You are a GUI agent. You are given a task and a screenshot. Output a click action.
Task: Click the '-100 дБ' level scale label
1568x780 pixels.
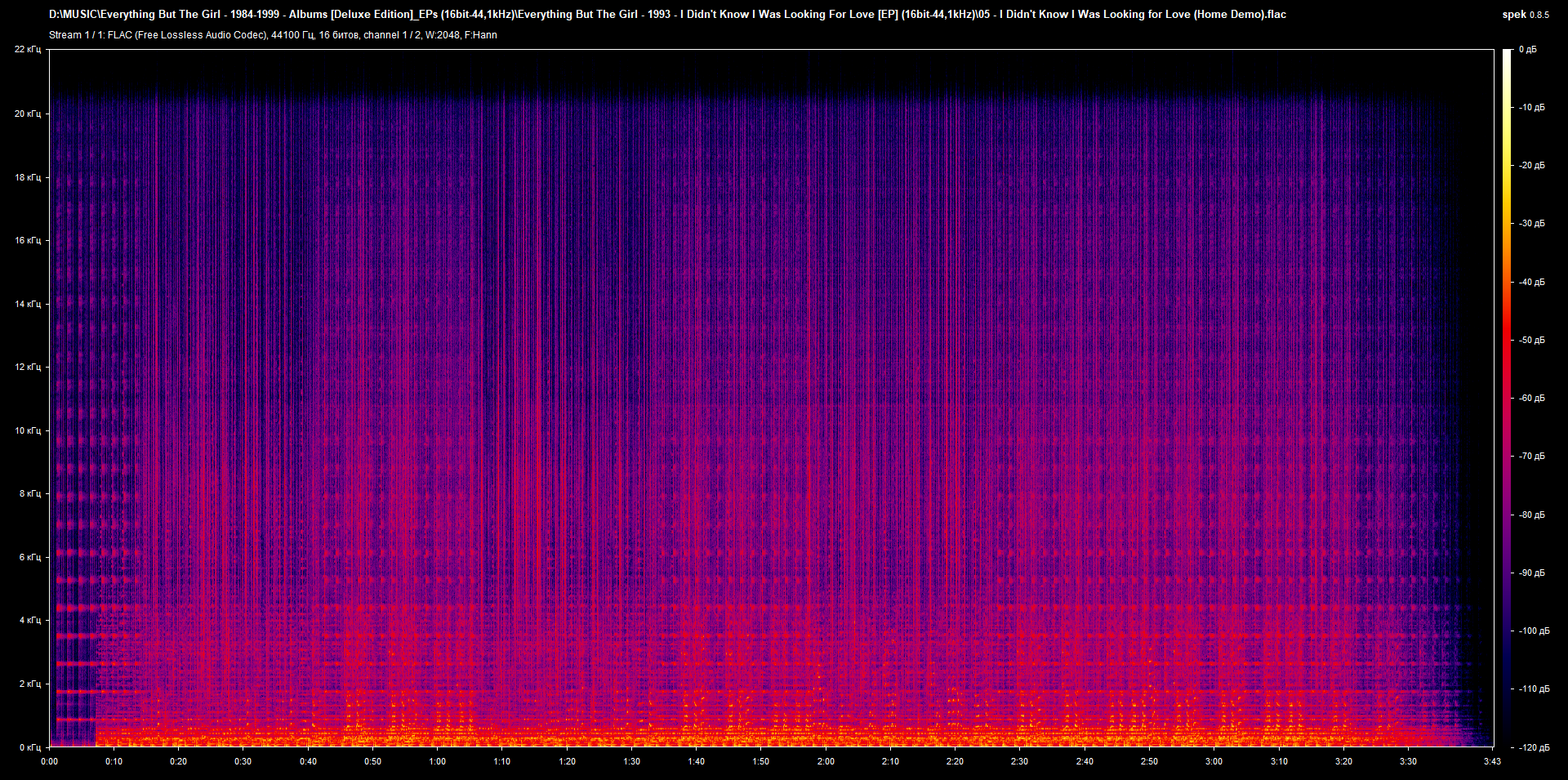point(1534,631)
